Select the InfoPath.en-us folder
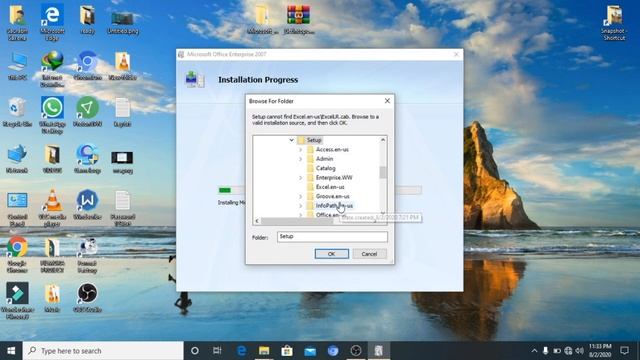 pos(334,206)
